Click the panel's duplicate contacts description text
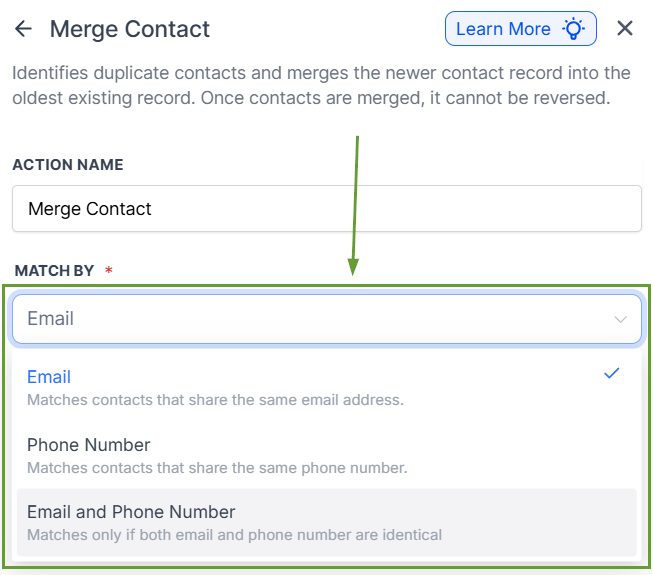This screenshot has width=653, height=575. (x=321, y=86)
